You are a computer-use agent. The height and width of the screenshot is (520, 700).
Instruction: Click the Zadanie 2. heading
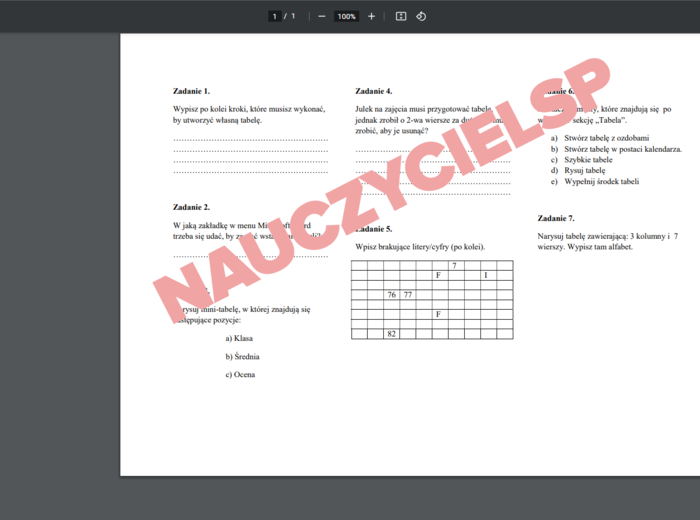tap(191, 207)
